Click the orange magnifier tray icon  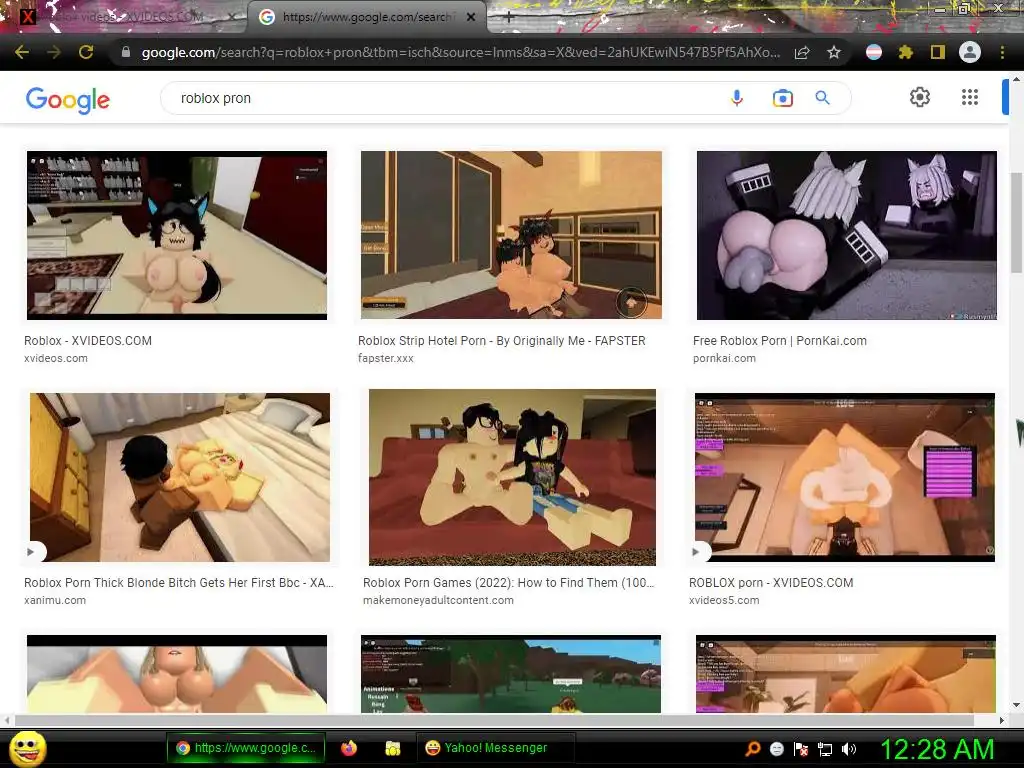click(x=753, y=749)
